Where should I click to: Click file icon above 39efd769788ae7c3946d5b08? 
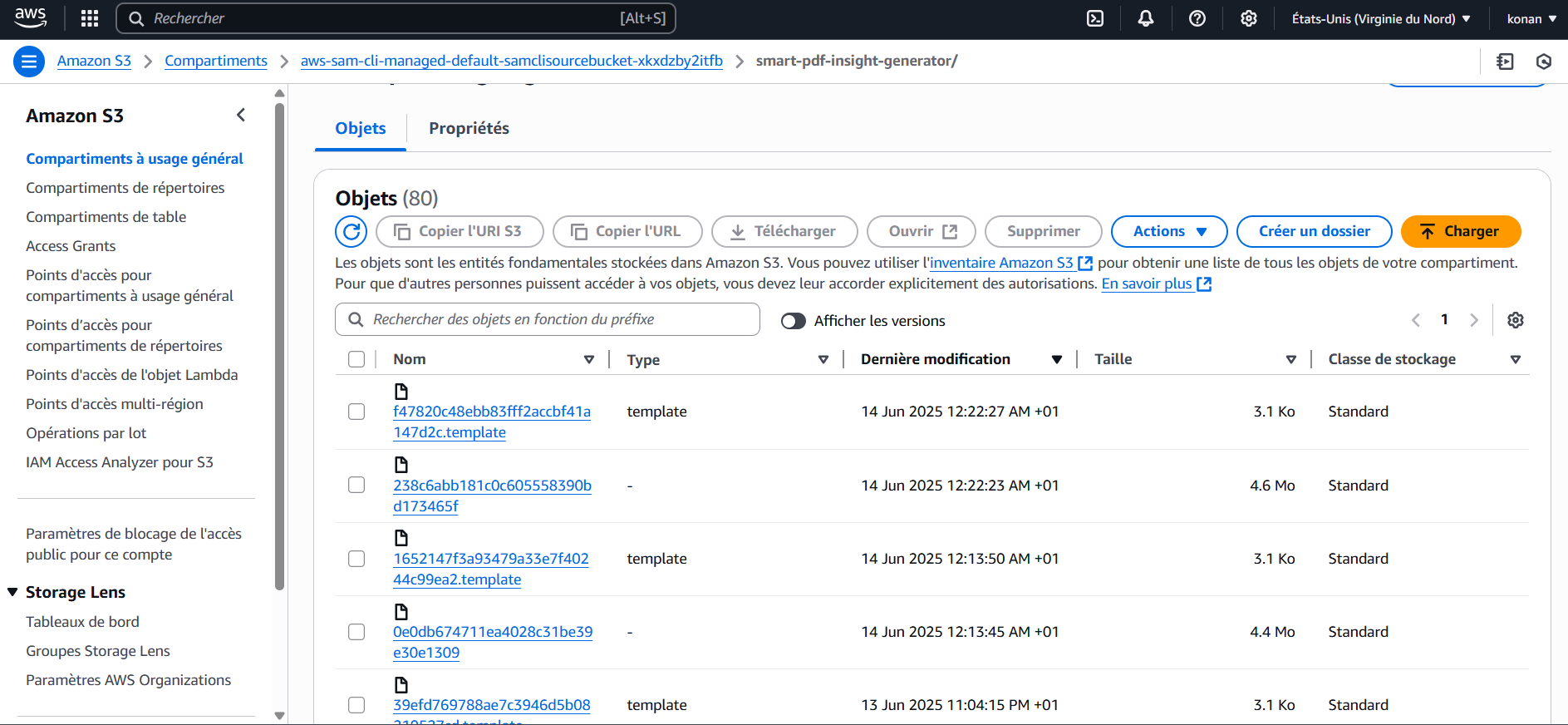tap(401, 685)
